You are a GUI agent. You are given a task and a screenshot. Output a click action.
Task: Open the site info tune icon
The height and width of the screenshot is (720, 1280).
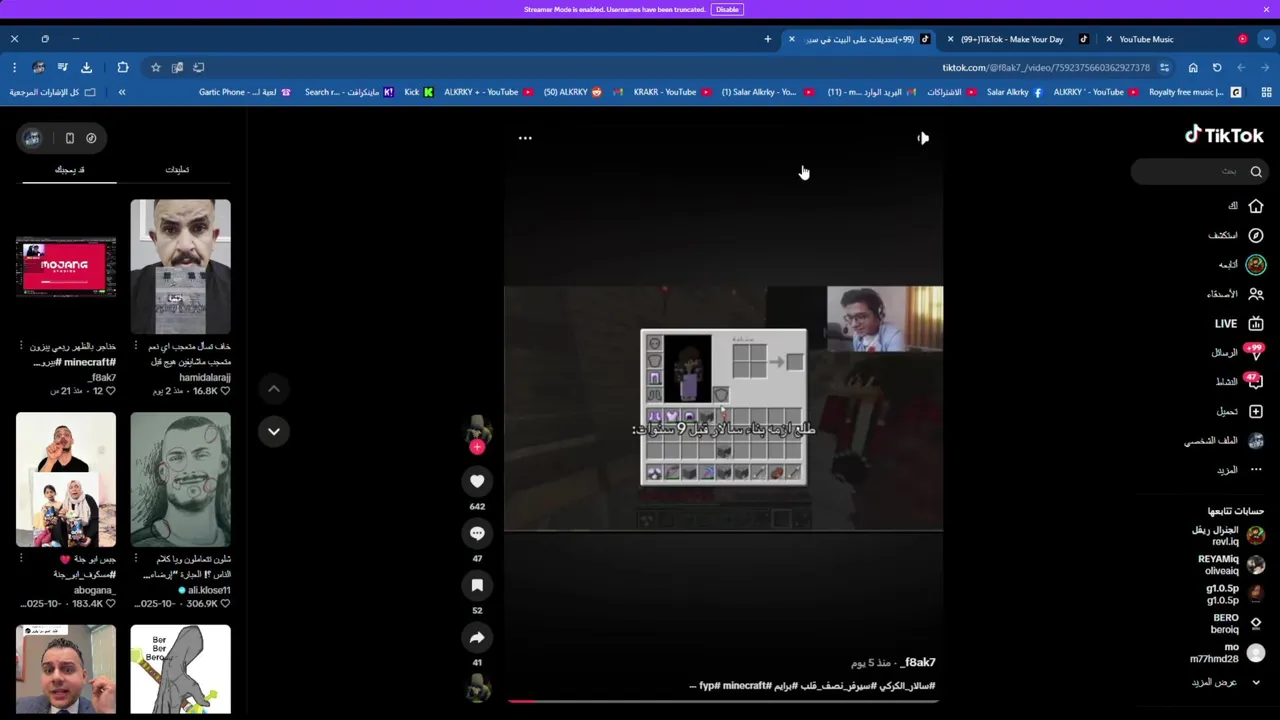point(1165,67)
